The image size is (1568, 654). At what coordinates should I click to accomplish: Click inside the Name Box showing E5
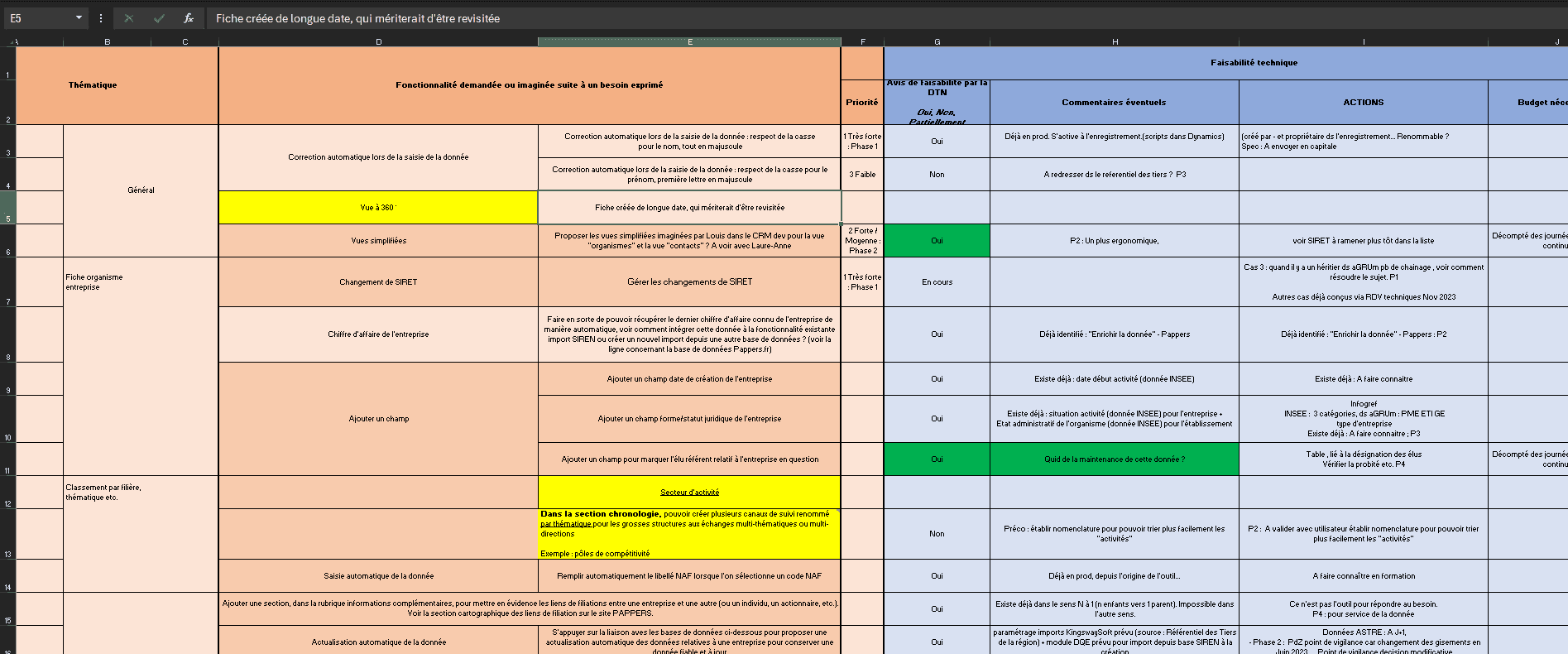[37, 18]
